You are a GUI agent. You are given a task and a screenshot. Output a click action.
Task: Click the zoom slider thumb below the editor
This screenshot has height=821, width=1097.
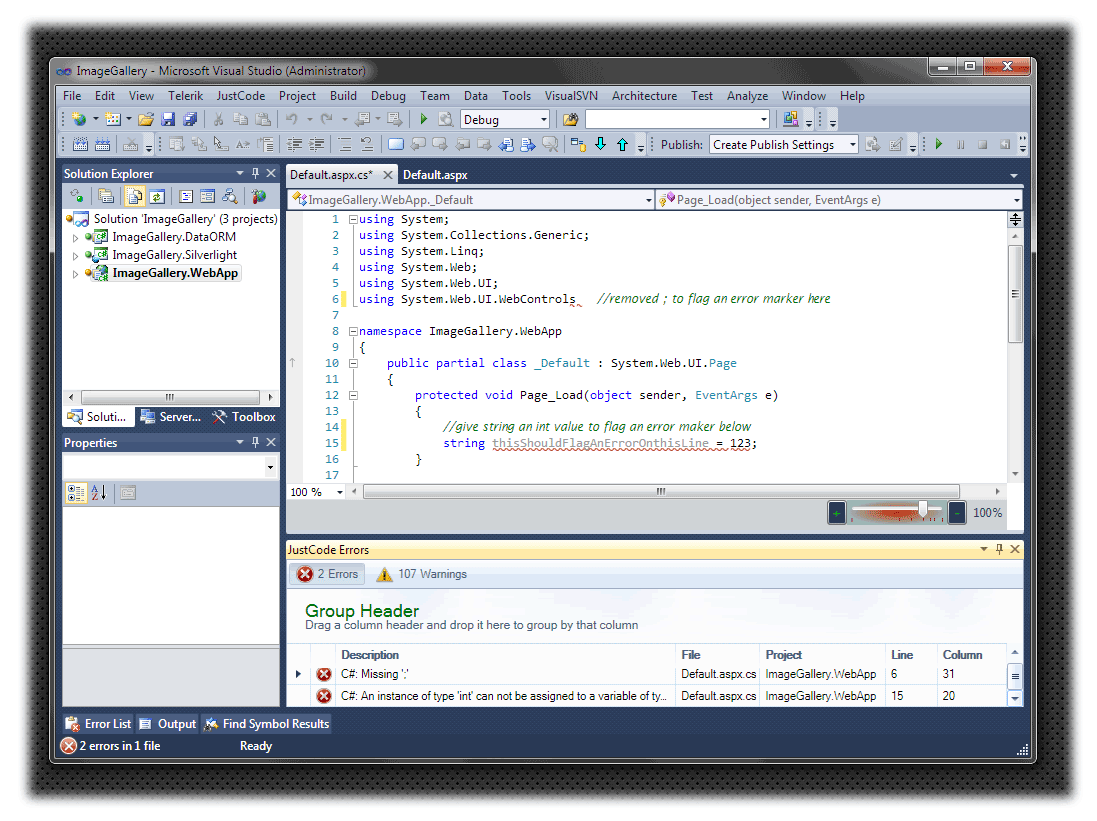click(922, 510)
